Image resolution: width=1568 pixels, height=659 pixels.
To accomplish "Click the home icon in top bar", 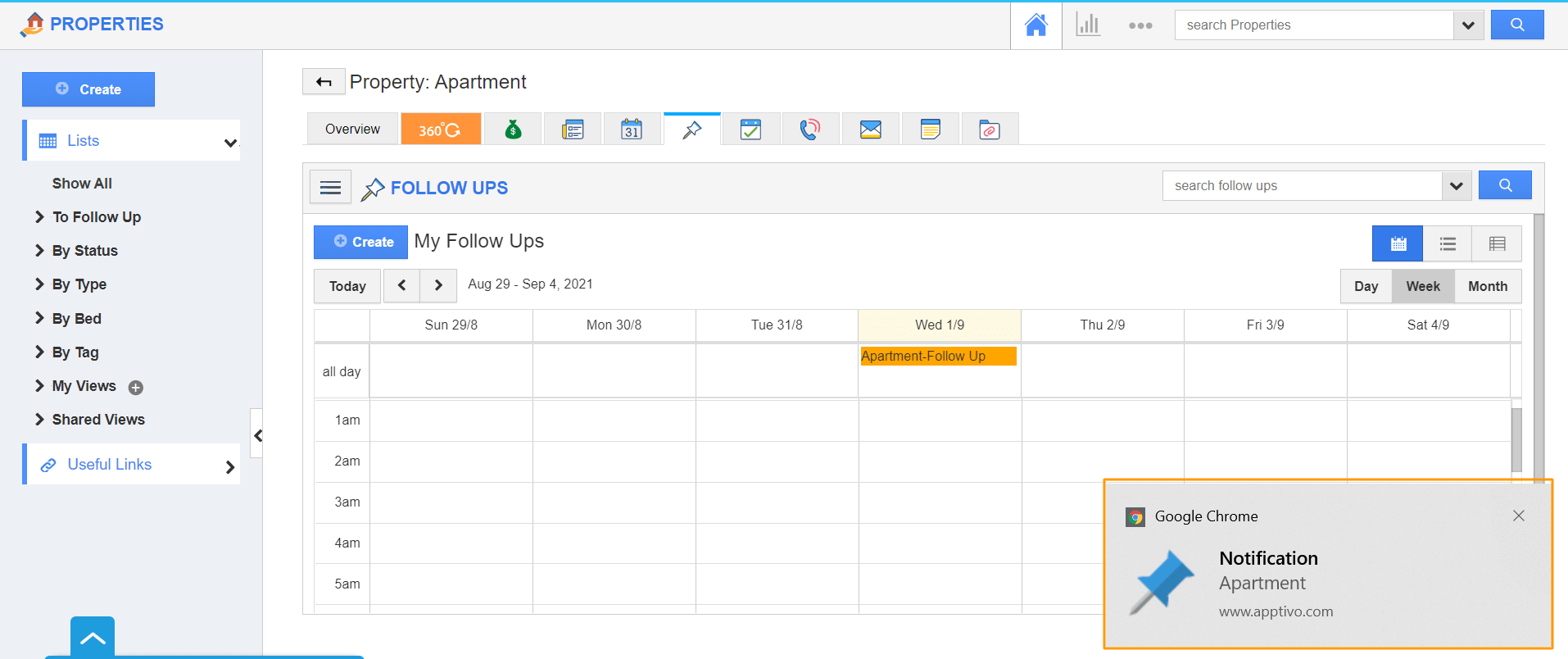I will [1036, 25].
